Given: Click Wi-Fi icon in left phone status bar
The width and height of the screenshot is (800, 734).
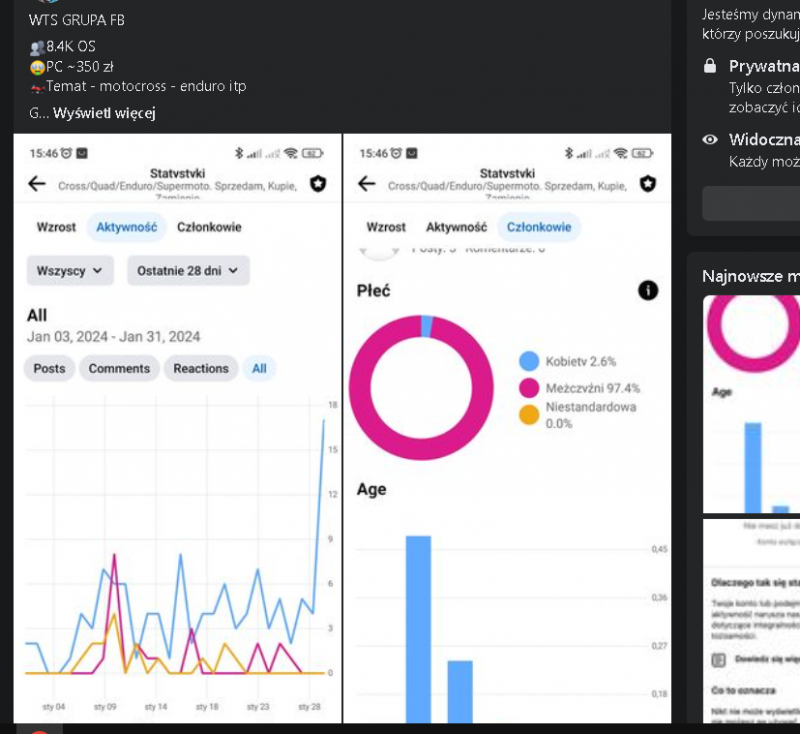Looking at the screenshot, I should point(290,153).
